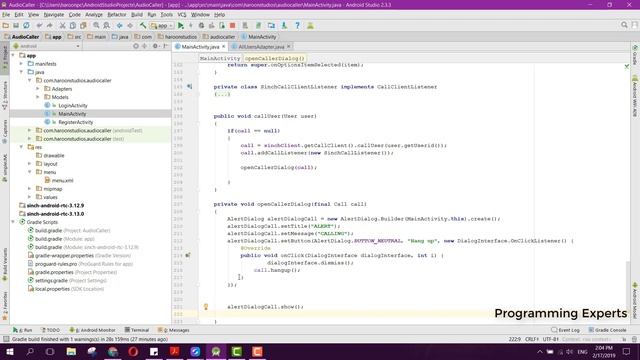Click the Paste toolbar icon

83,25
